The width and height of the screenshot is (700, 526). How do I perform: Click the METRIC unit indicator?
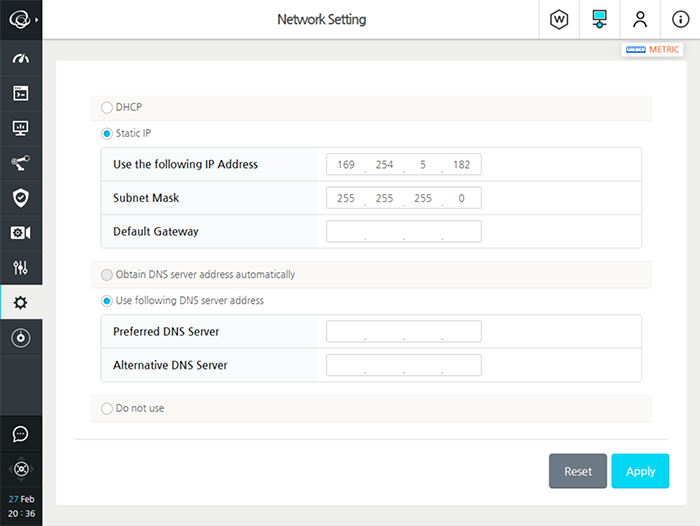click(x=652, y=49)
